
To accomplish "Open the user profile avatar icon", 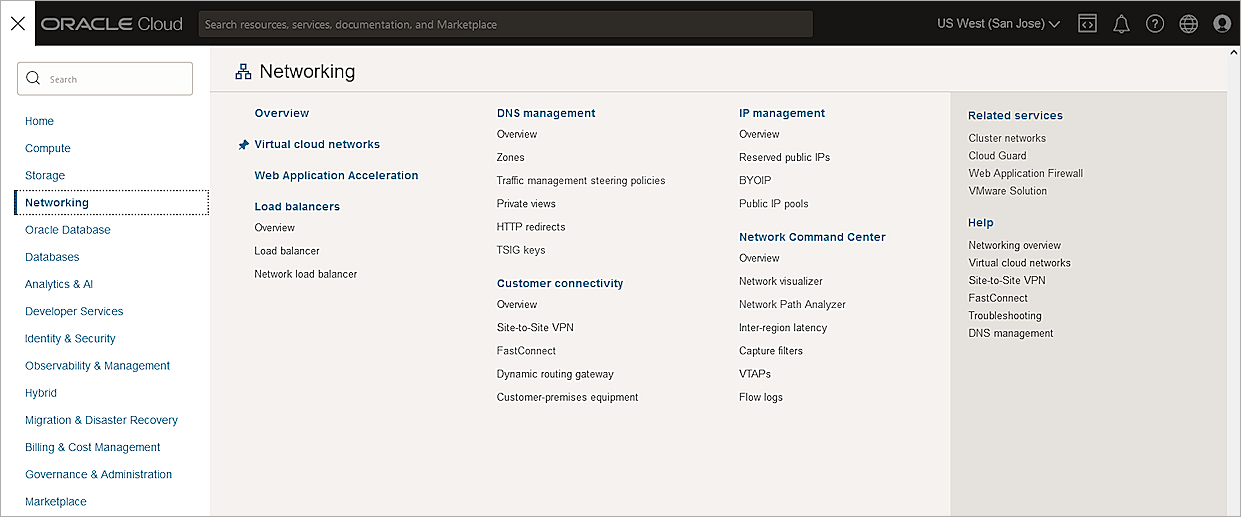I will click(x=1222, y=23).
